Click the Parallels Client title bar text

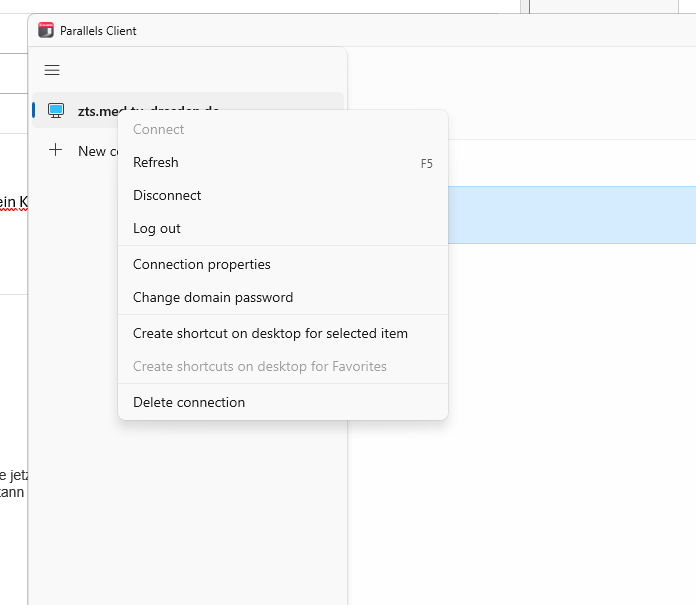[98, 31]
